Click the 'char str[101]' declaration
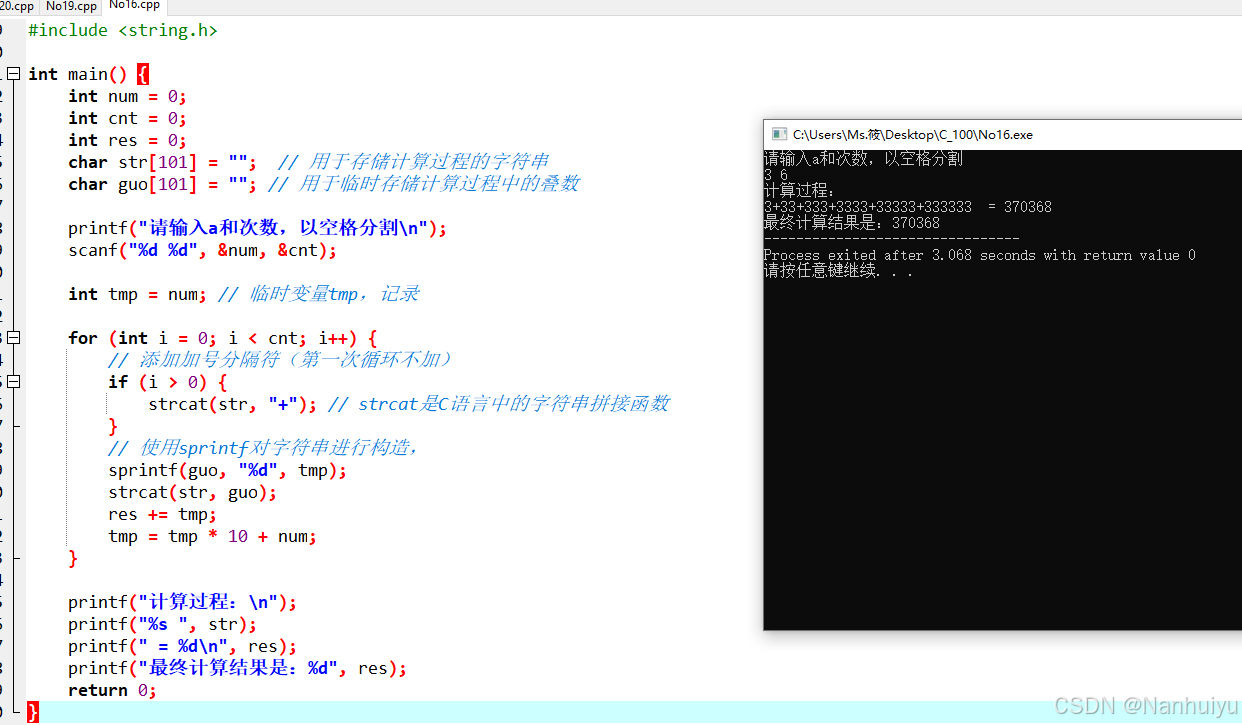Image resolution: width=1242 pixels, height=725 pixels. point(163,162)
